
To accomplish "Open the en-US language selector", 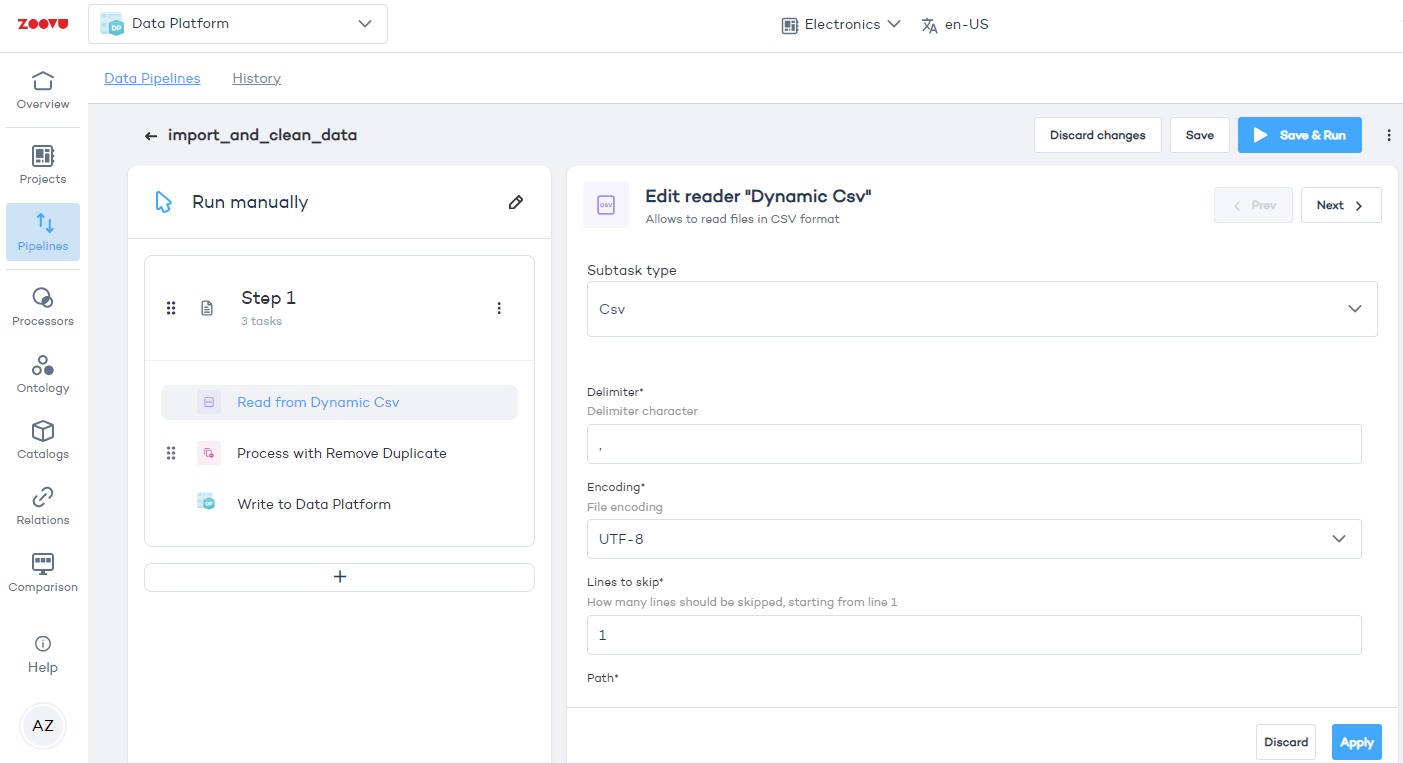I will 955,25.
